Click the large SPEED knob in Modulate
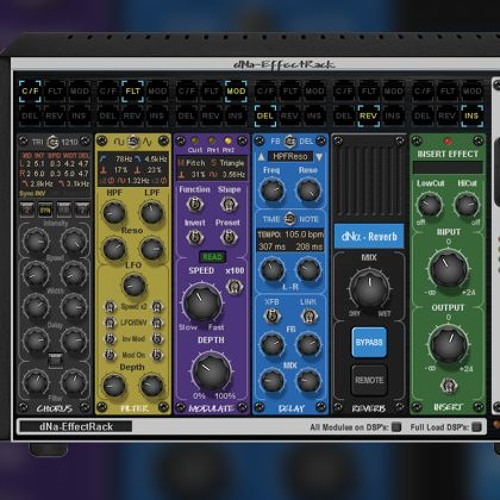The image size is (500, 500). click(202, 303)
